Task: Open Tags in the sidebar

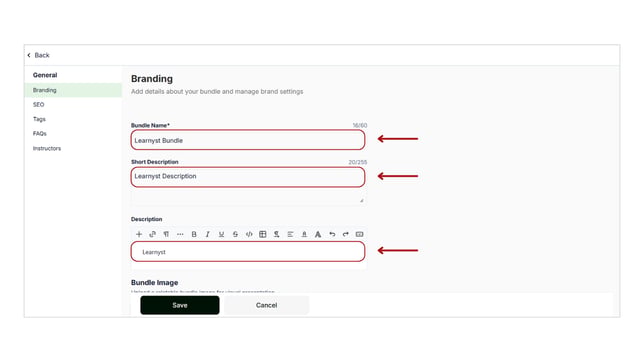Action: click(x=39, y=119)
